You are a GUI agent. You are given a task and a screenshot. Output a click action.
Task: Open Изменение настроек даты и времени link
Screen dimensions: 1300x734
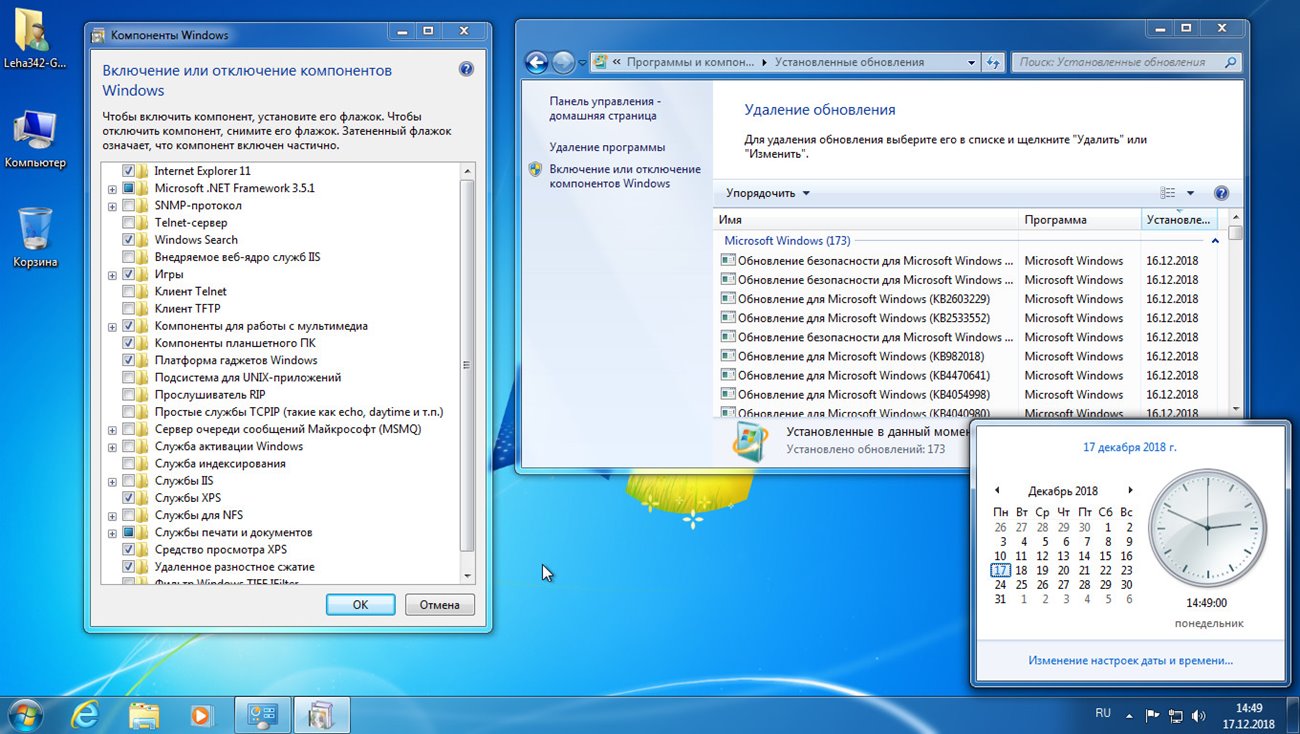[x=1130, y=660]
